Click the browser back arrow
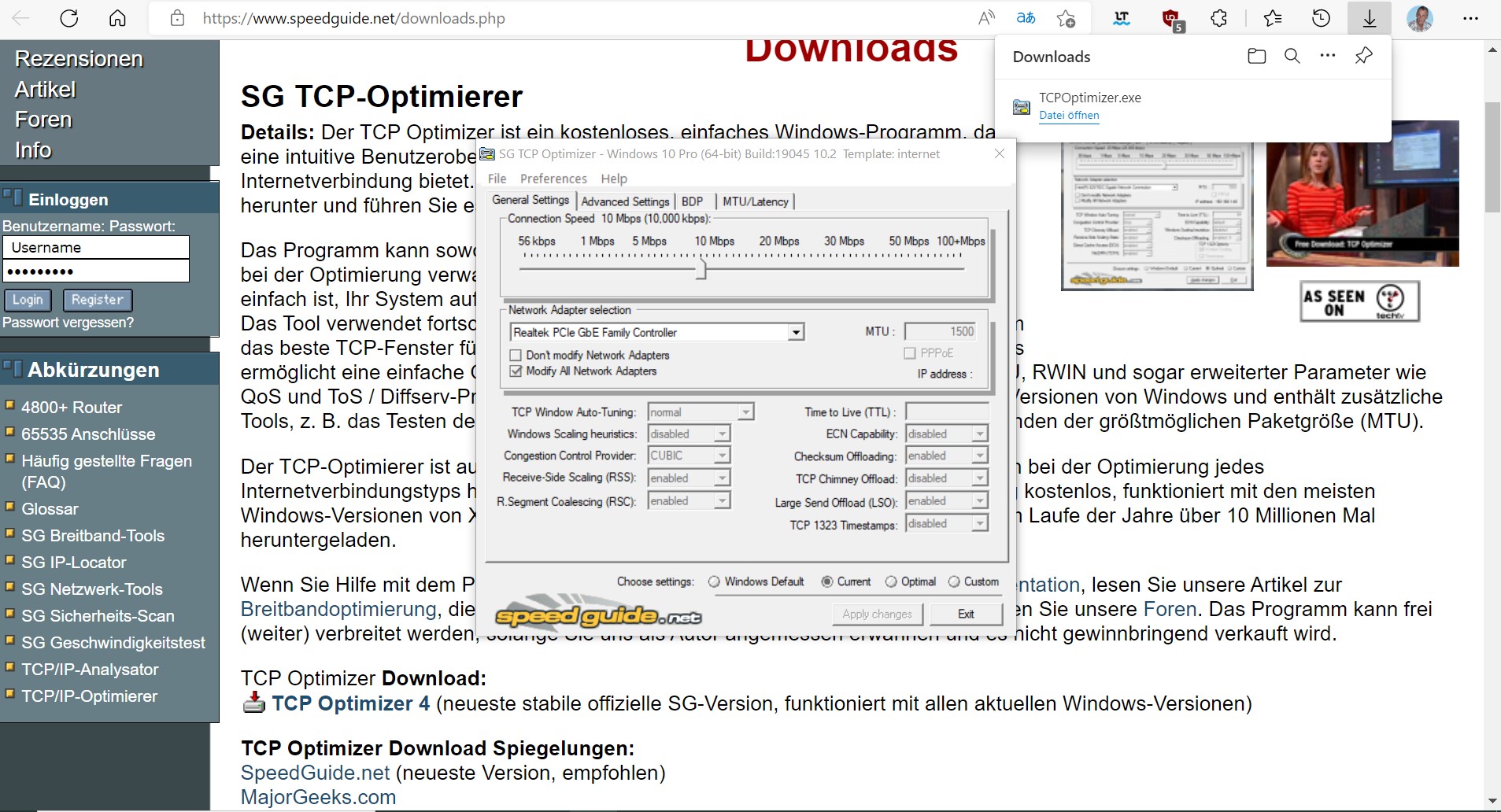Screen dimensions: 1501x812 [21, 18]
